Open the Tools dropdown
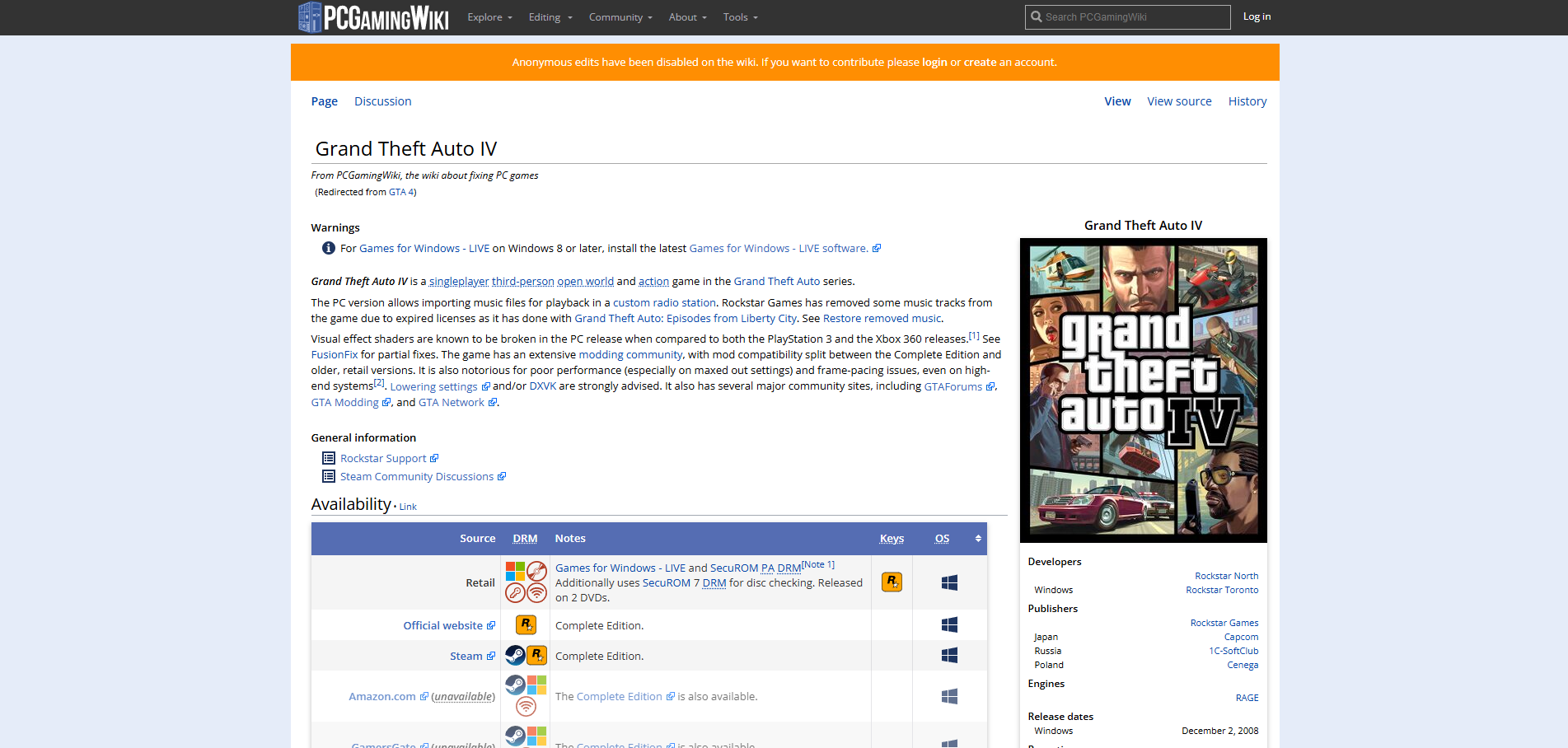1568x748 pixels. [740, 17]
